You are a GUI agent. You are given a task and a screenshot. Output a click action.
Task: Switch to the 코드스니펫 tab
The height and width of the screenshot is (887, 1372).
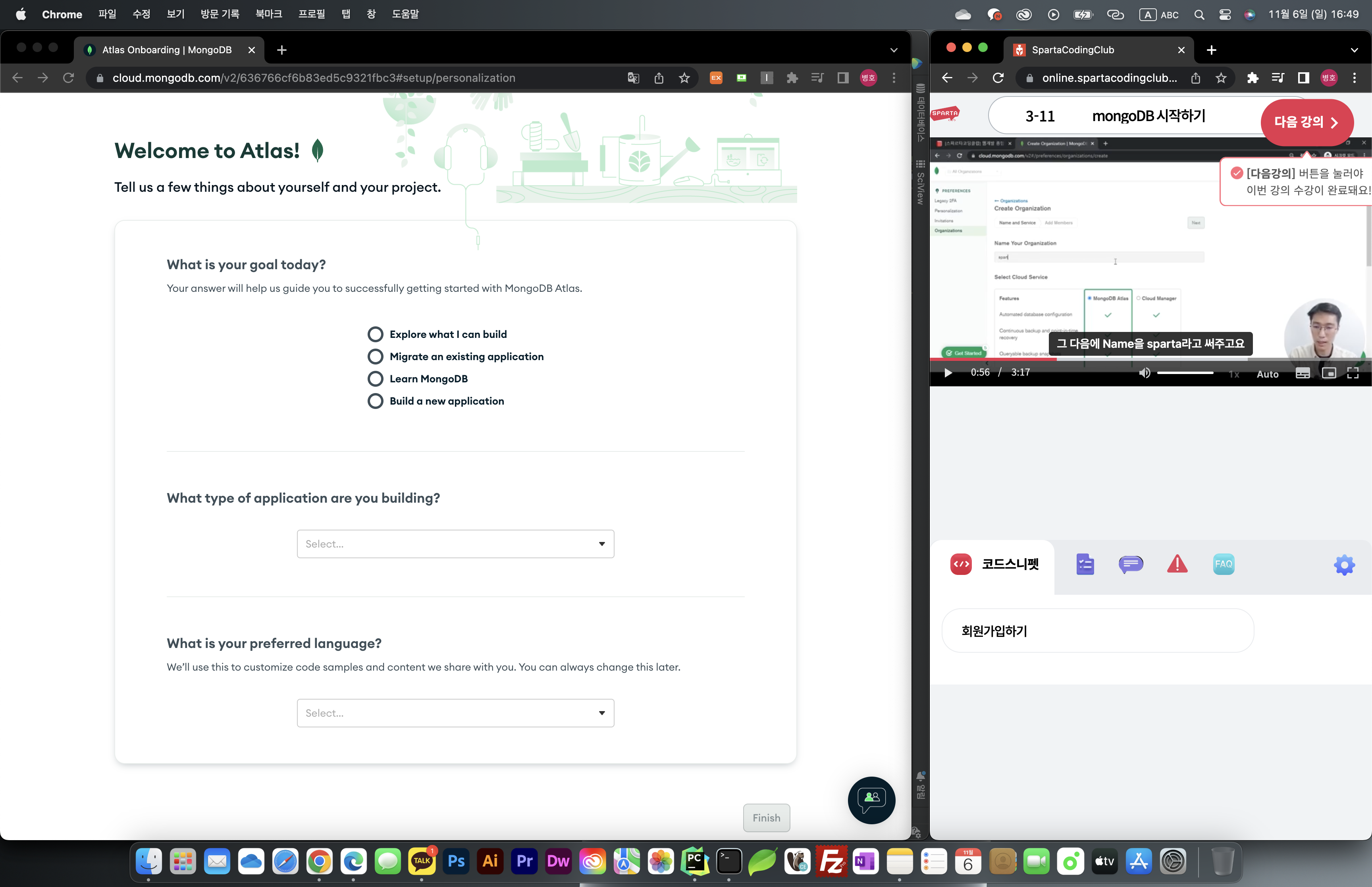coord(994,565)
